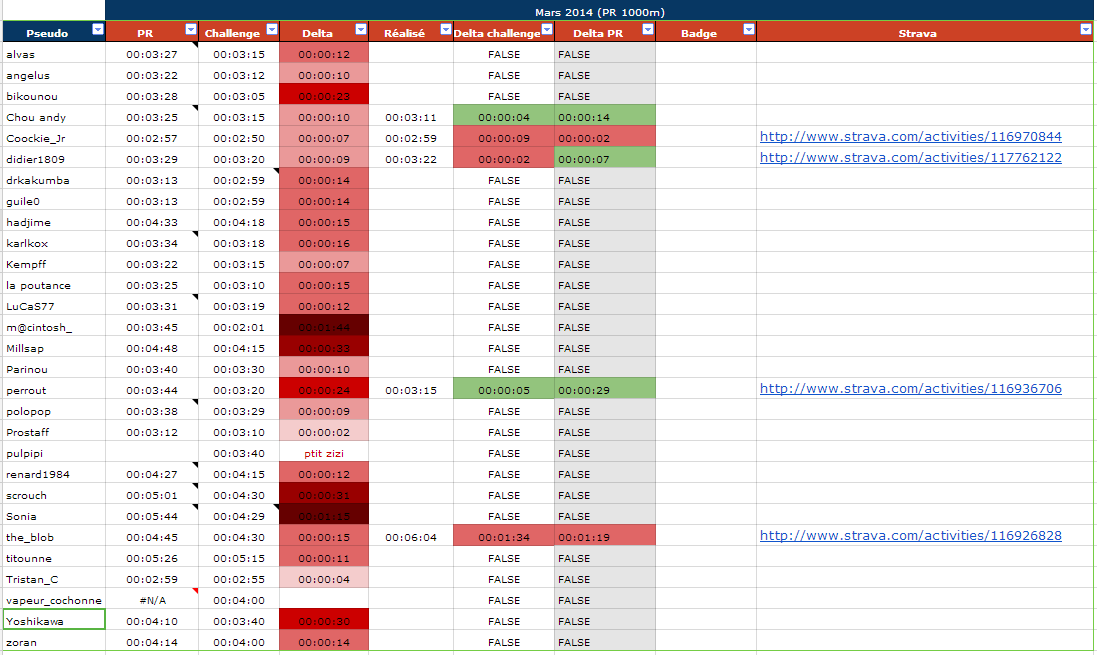Select the zoran pseudo cell
1097x655 pixels.
pyautogui.click(x=54, y=642)
